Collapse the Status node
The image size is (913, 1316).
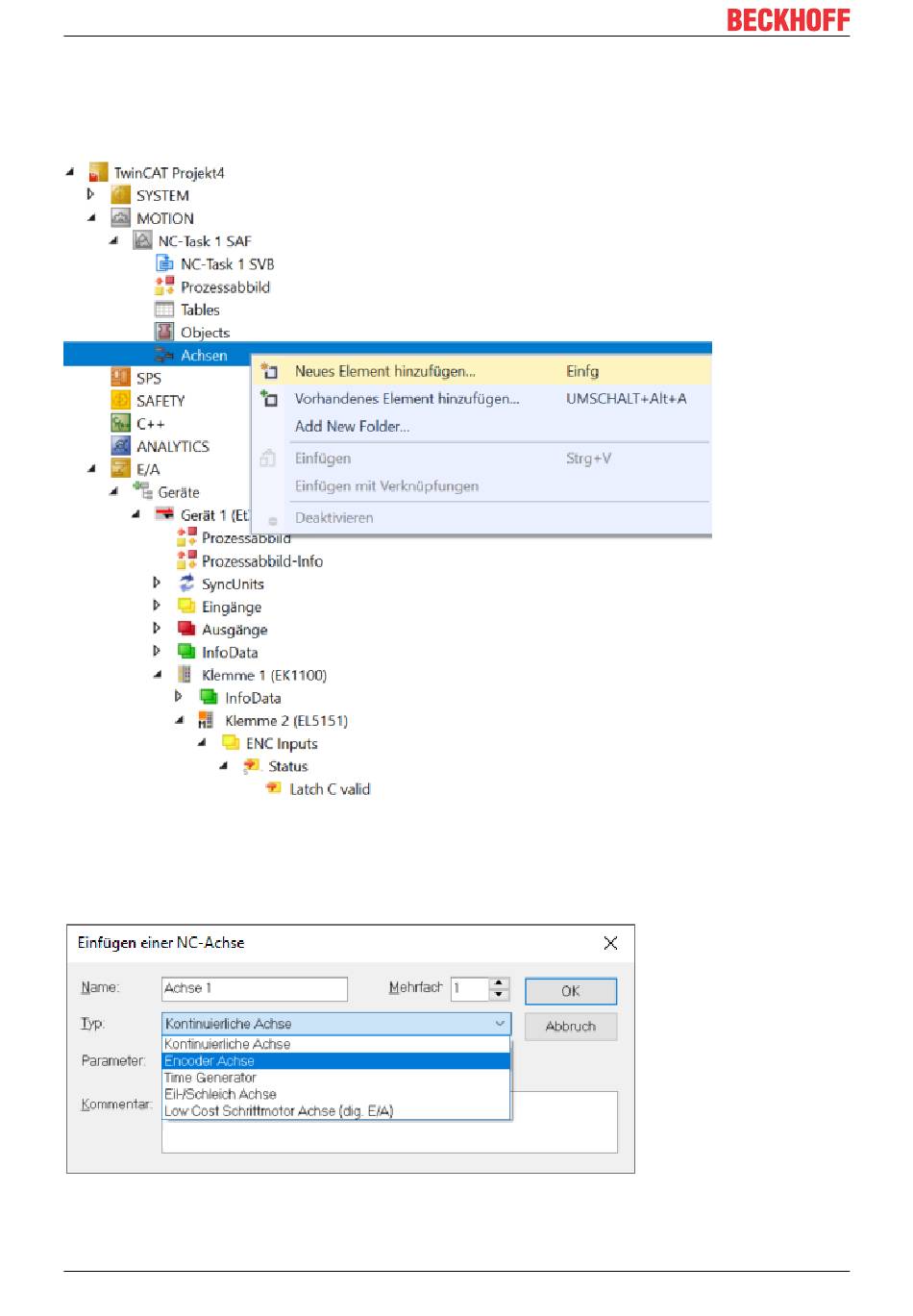(x=224, y=766)
